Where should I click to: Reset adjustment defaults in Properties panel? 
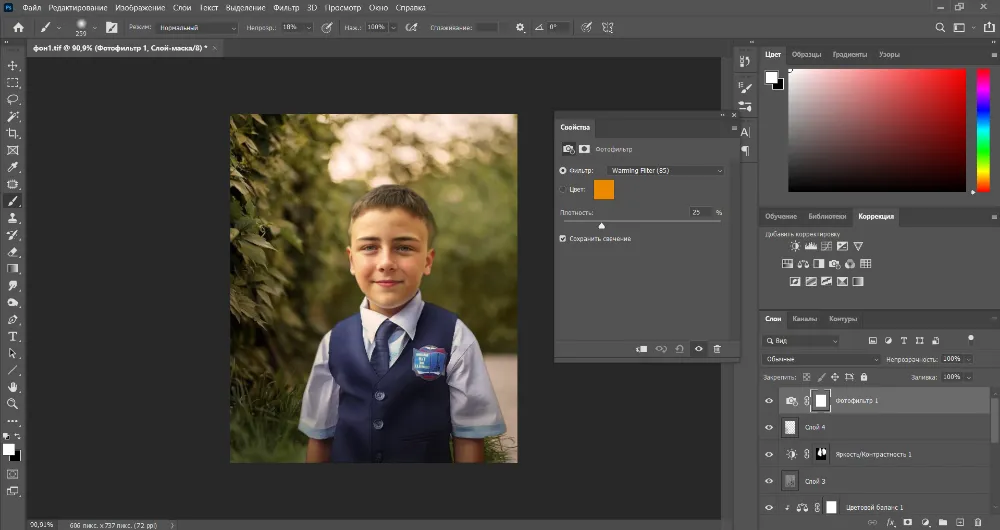pos(679,349)
